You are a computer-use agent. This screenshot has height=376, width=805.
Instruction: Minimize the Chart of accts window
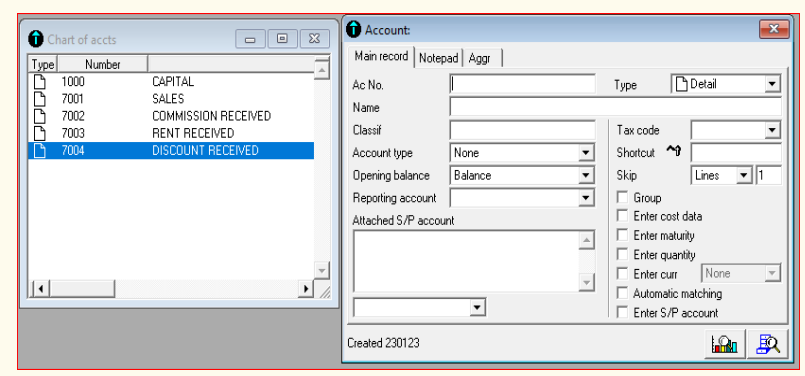(251, 39)
